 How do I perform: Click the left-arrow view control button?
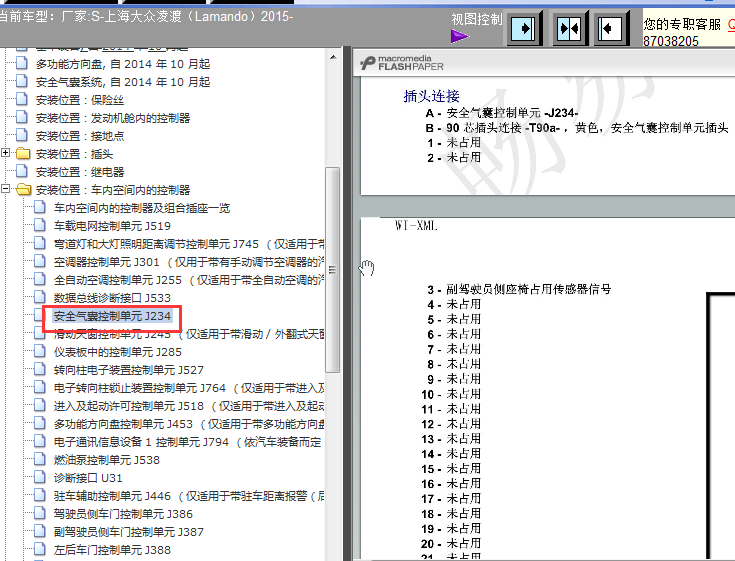[x=610, y=28]
